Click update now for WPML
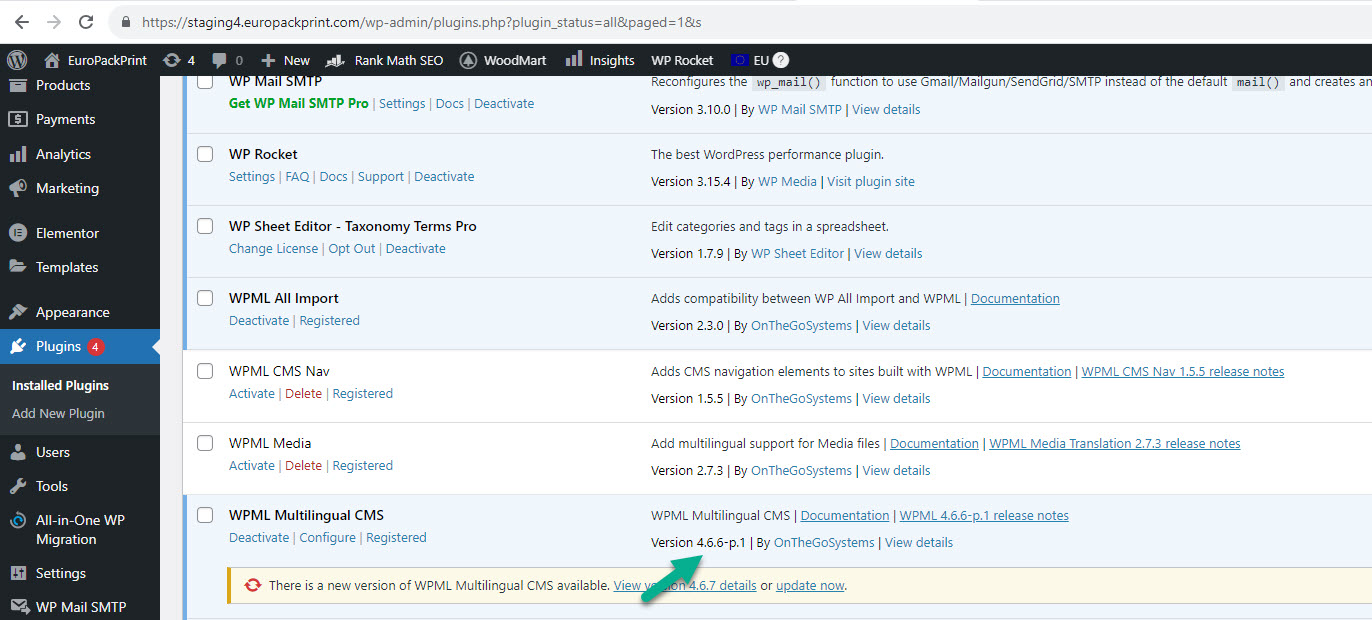 pos(810,585)
